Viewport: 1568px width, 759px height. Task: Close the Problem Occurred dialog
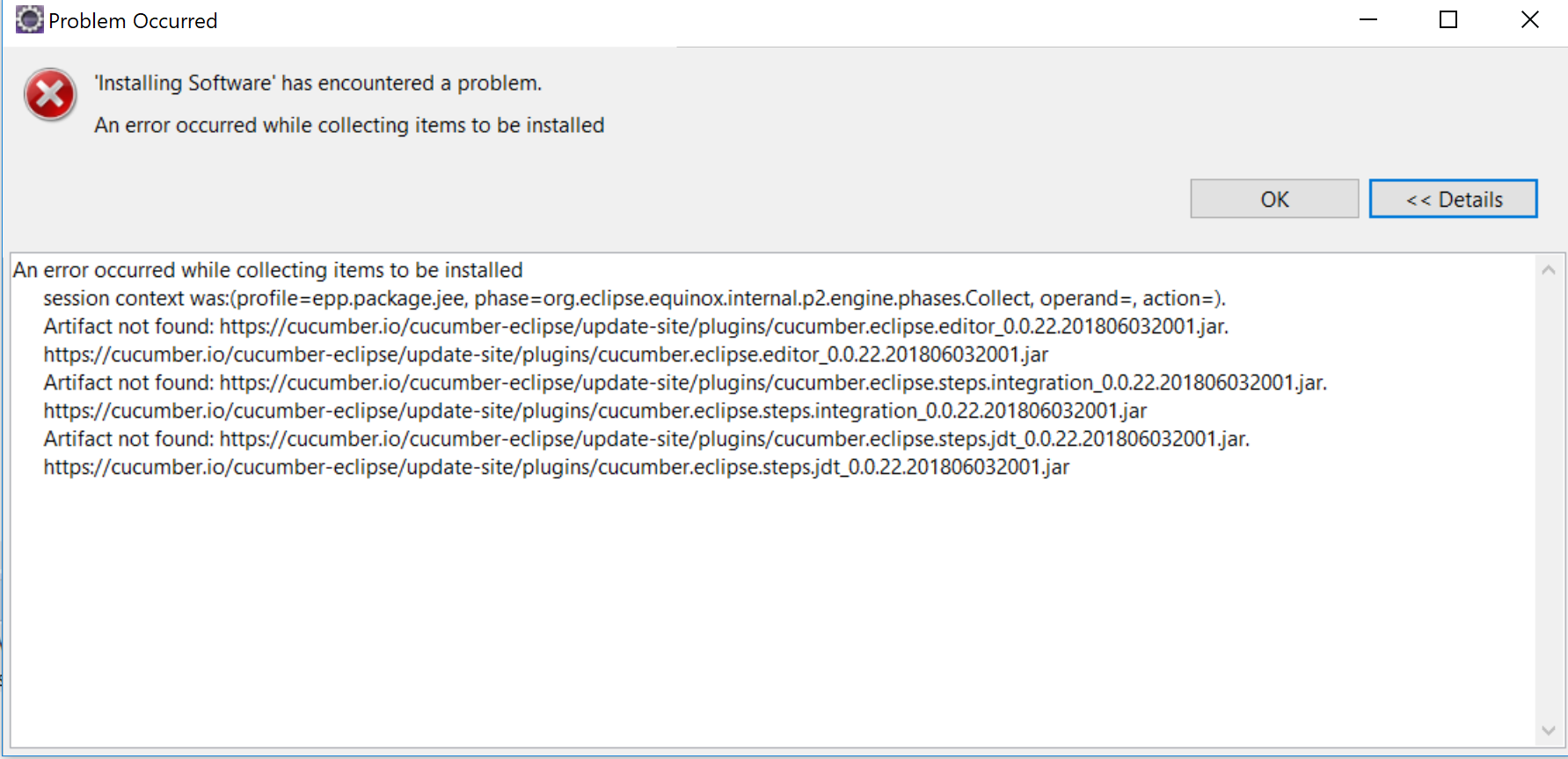tap(1529, 19)
